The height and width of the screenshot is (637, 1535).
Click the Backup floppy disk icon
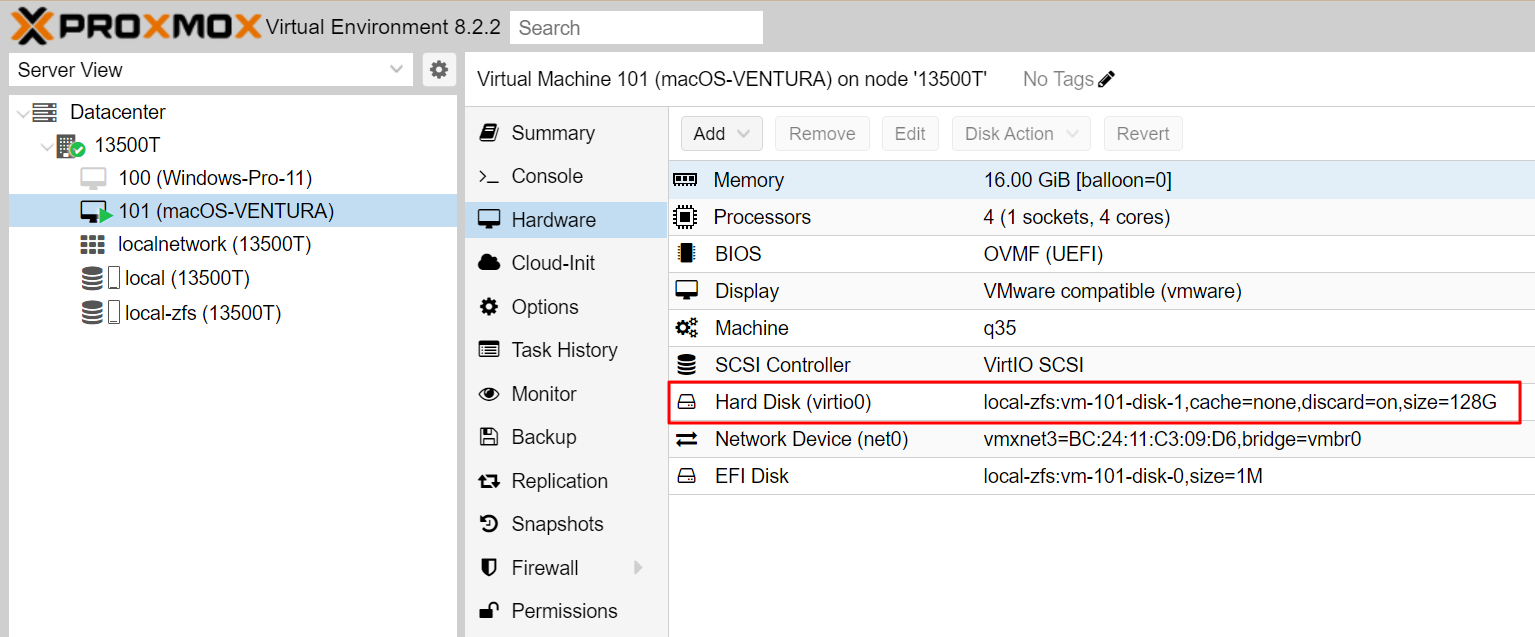489,437
